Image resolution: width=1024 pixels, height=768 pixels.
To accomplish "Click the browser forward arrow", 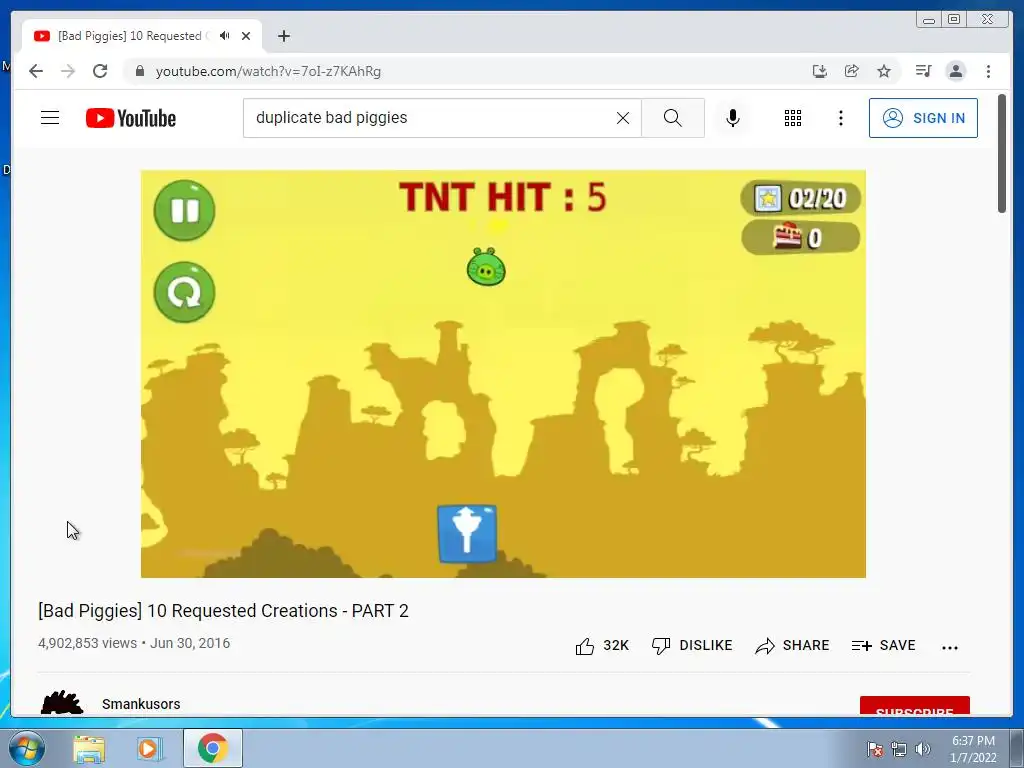I will pos(68,71).
